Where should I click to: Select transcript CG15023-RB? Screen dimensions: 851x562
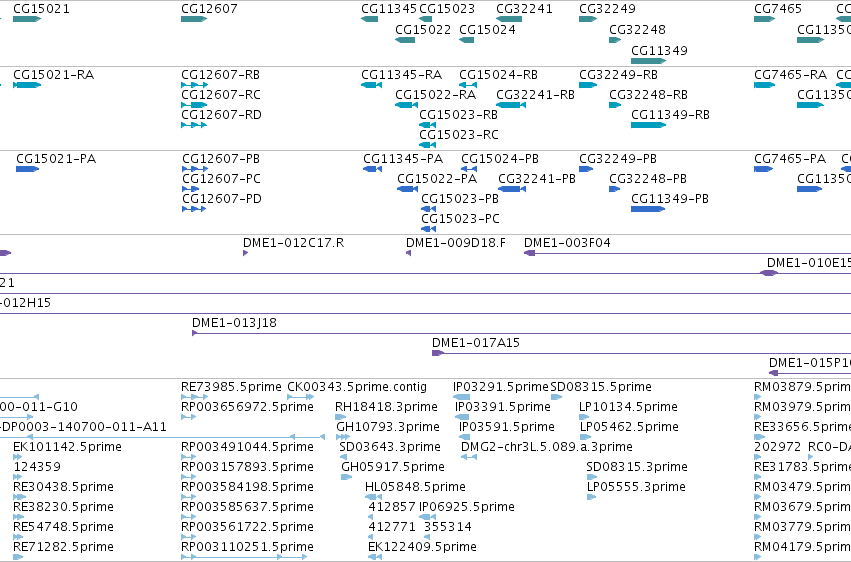(x=427, y=125)
